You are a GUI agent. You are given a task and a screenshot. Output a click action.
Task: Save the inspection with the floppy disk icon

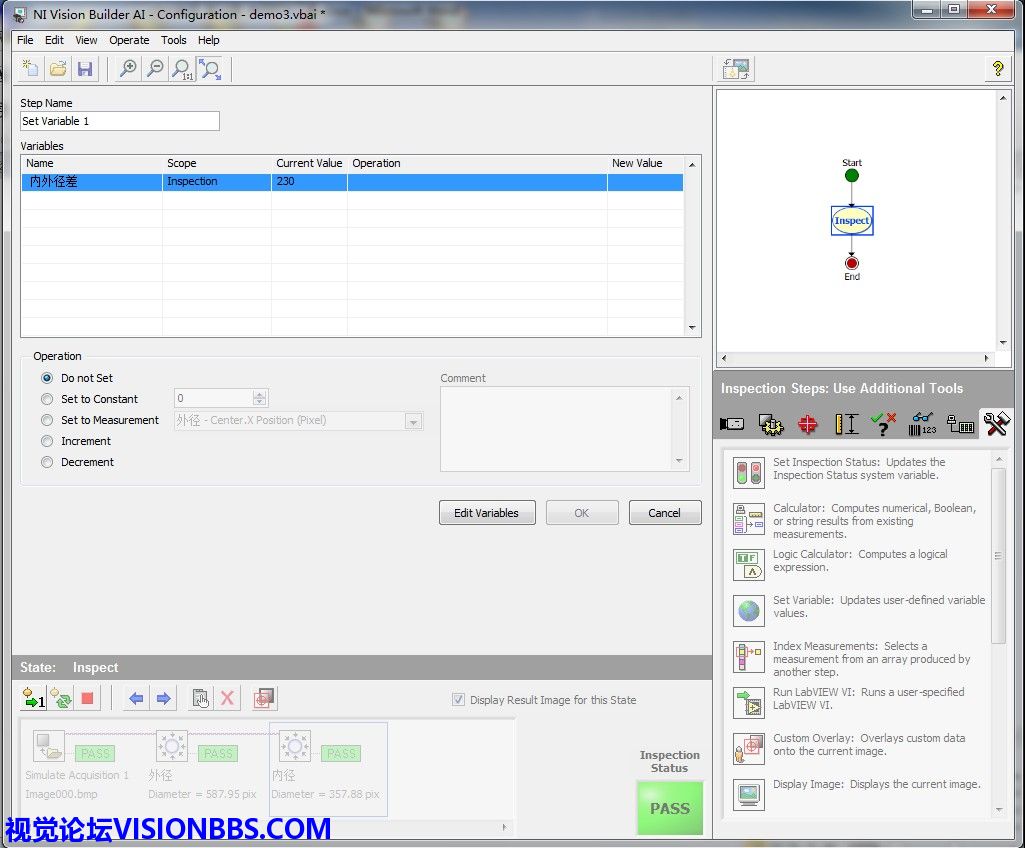pos(85,69)
